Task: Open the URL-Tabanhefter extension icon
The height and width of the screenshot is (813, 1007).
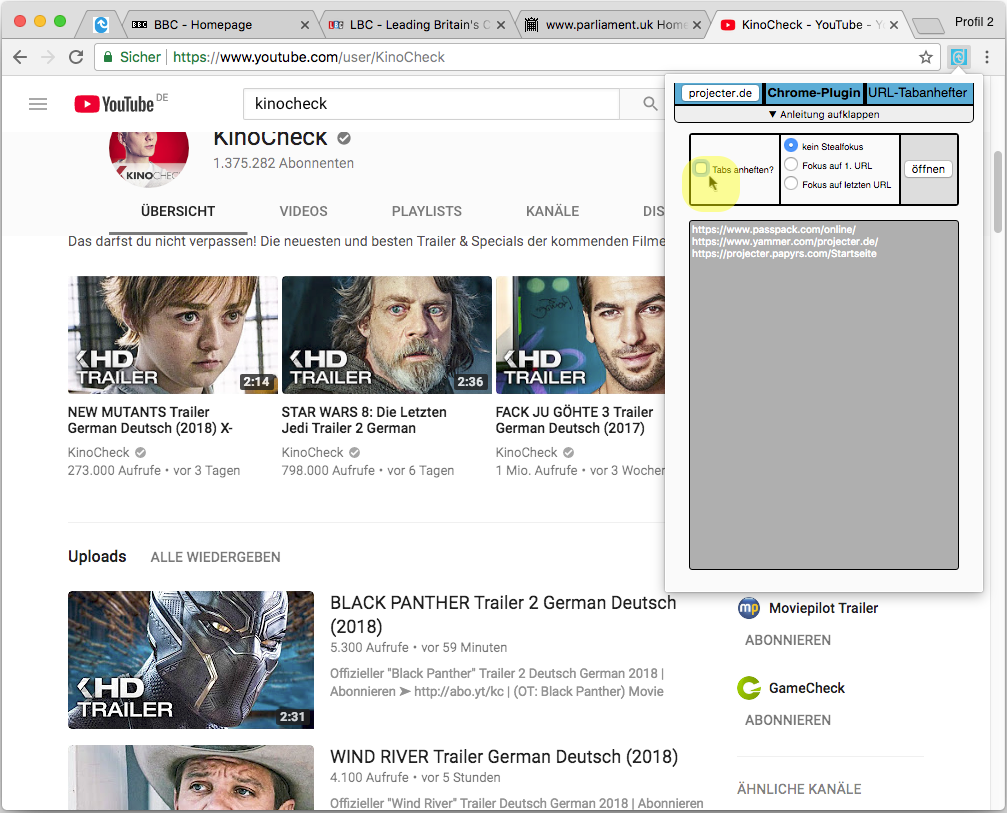Action: tap(958, 57)
